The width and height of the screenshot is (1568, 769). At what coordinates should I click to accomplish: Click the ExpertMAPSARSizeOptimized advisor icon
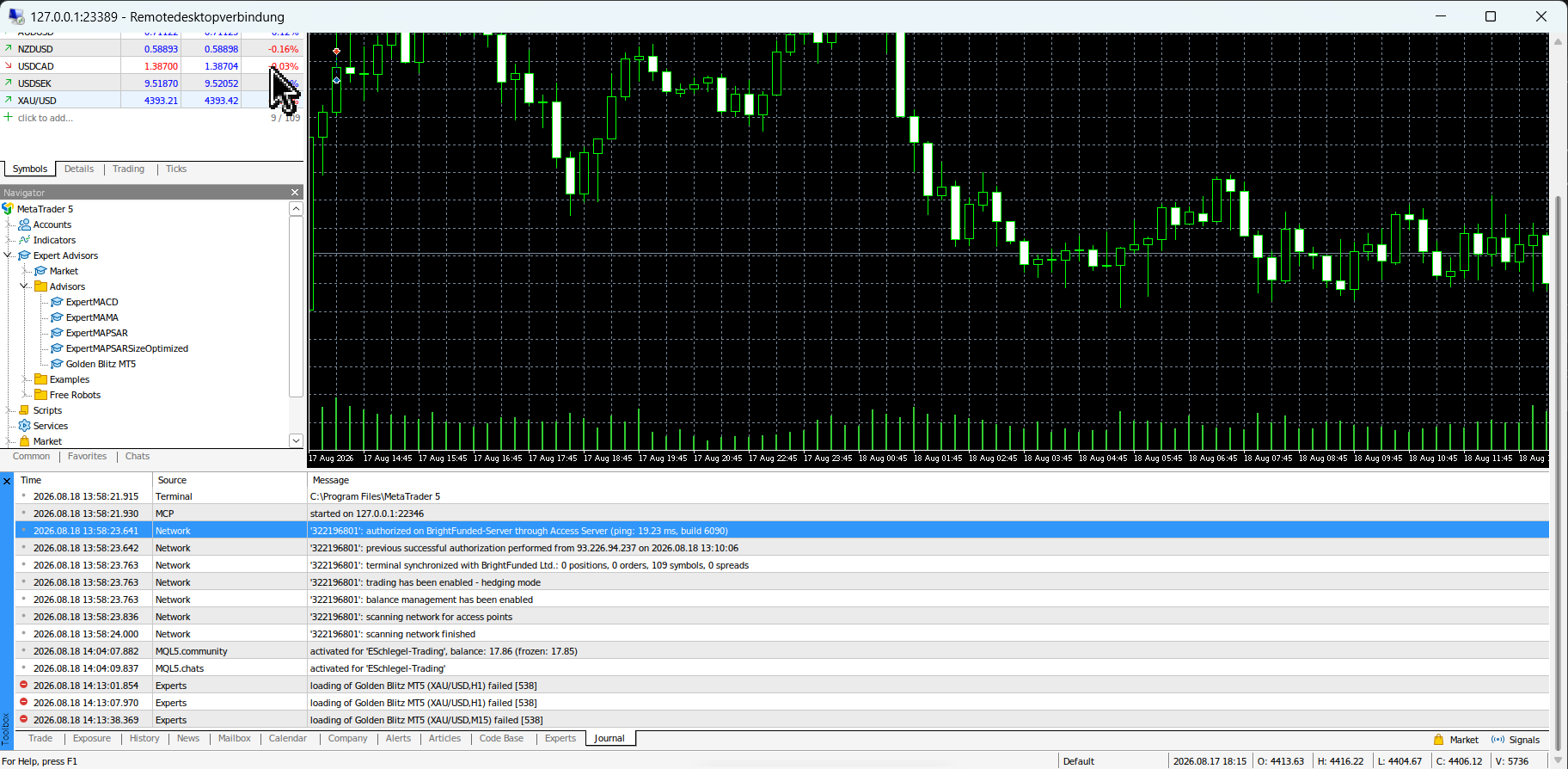pos(57,348)
